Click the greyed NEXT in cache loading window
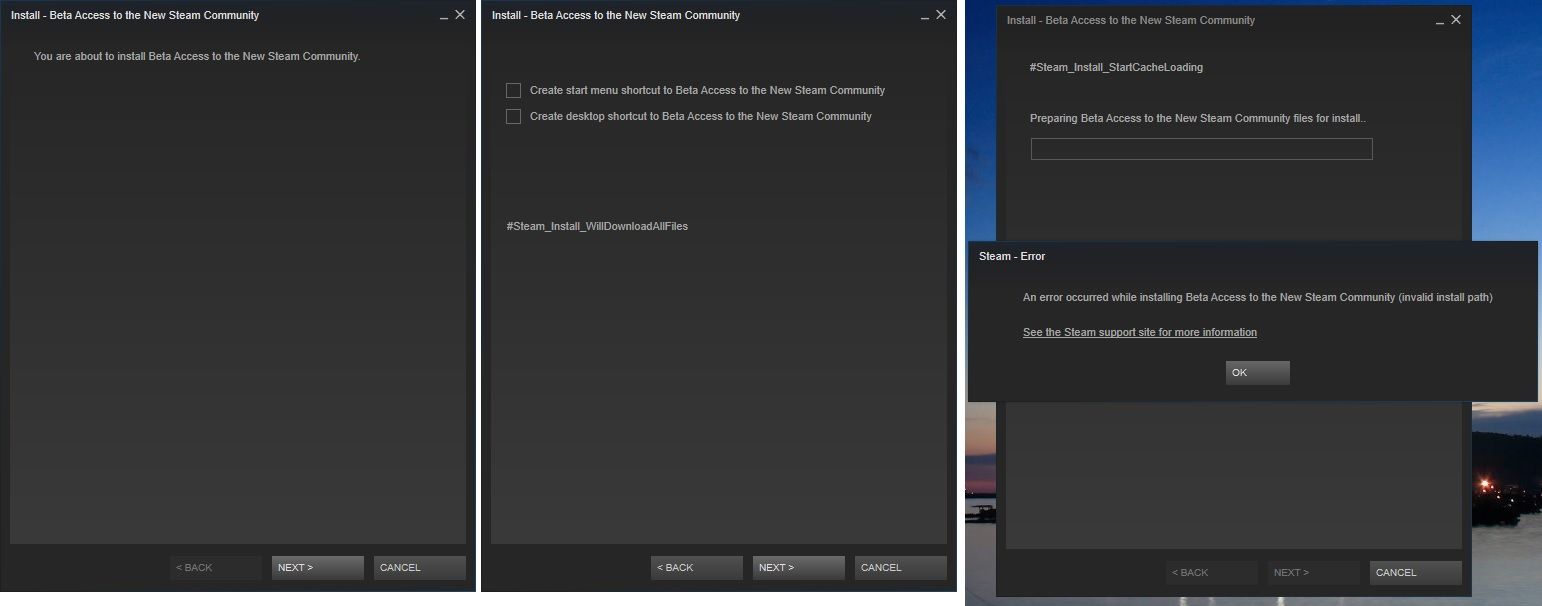The image size is (1542, 606). pyautogui.click(x=1313, y=573)
